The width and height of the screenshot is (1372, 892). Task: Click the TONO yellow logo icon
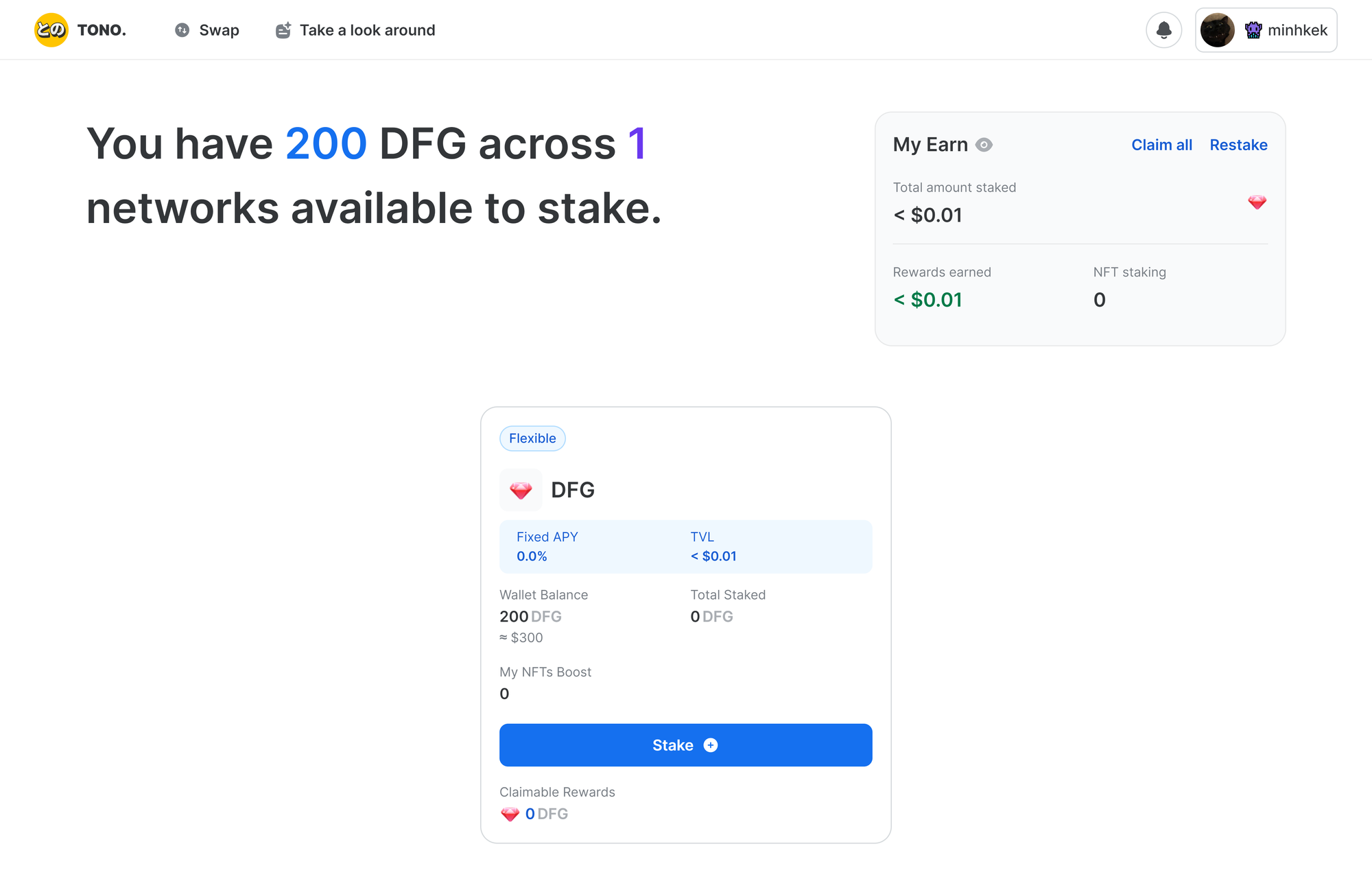[x=51, y=30]
